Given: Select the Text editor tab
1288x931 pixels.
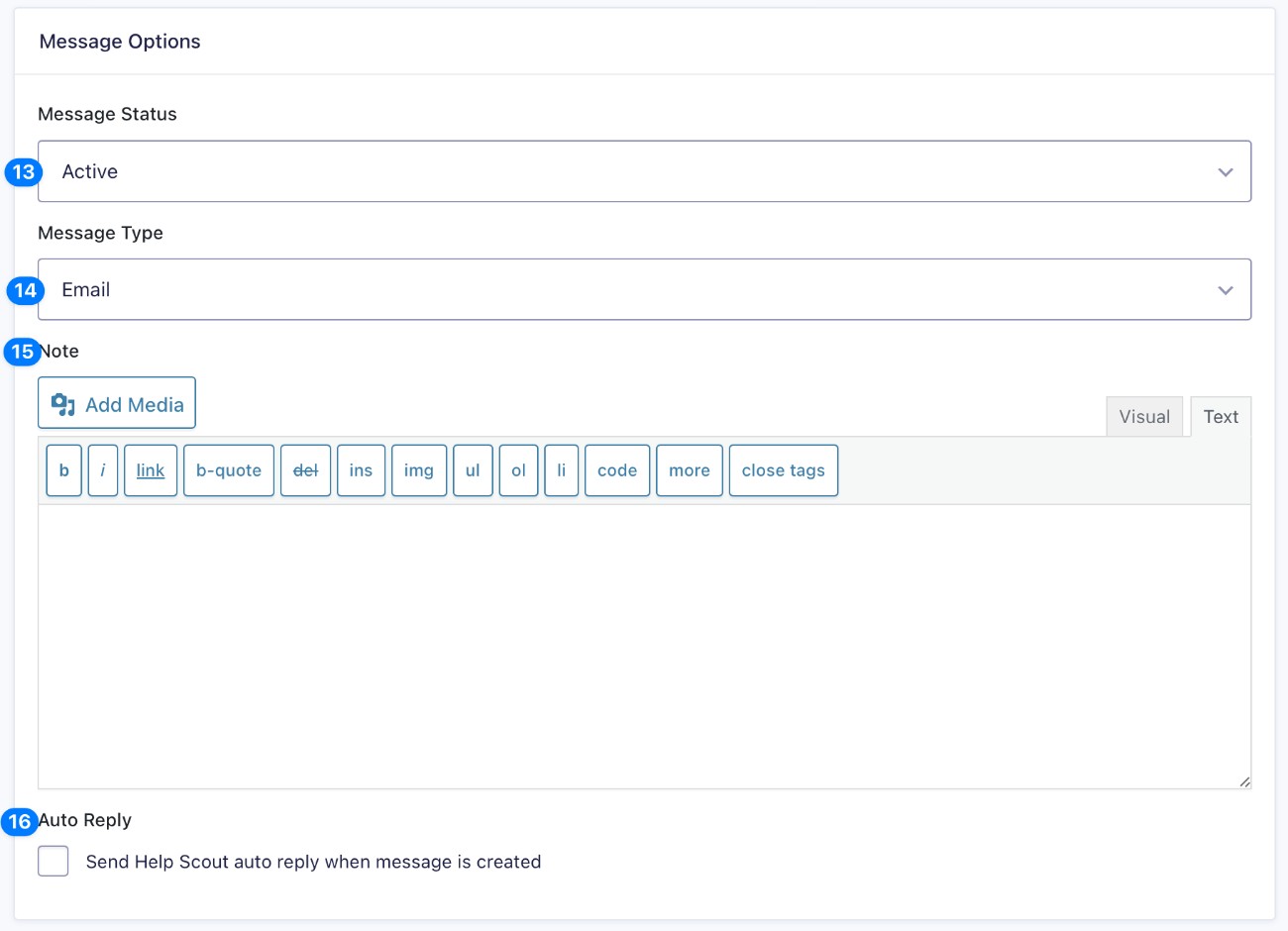Looking at the screenshot, I should click(x=1221, y=417).
